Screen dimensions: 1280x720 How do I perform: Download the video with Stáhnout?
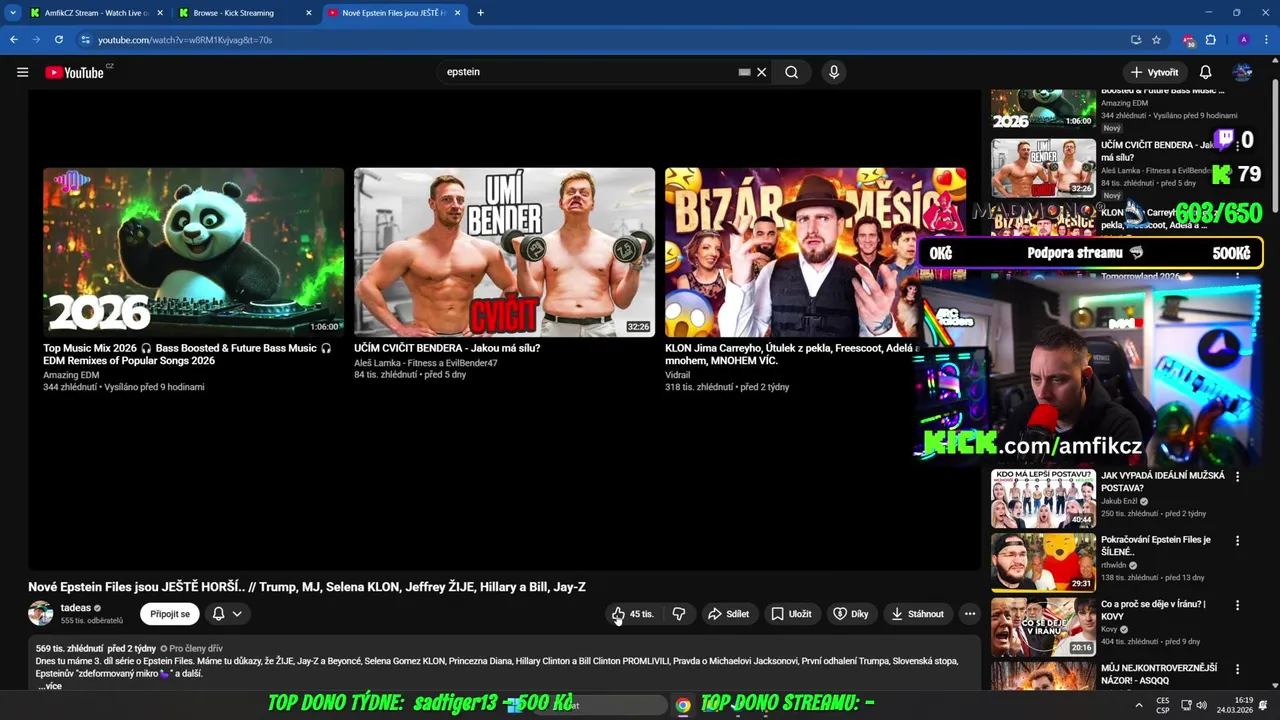tap(918, 614)
